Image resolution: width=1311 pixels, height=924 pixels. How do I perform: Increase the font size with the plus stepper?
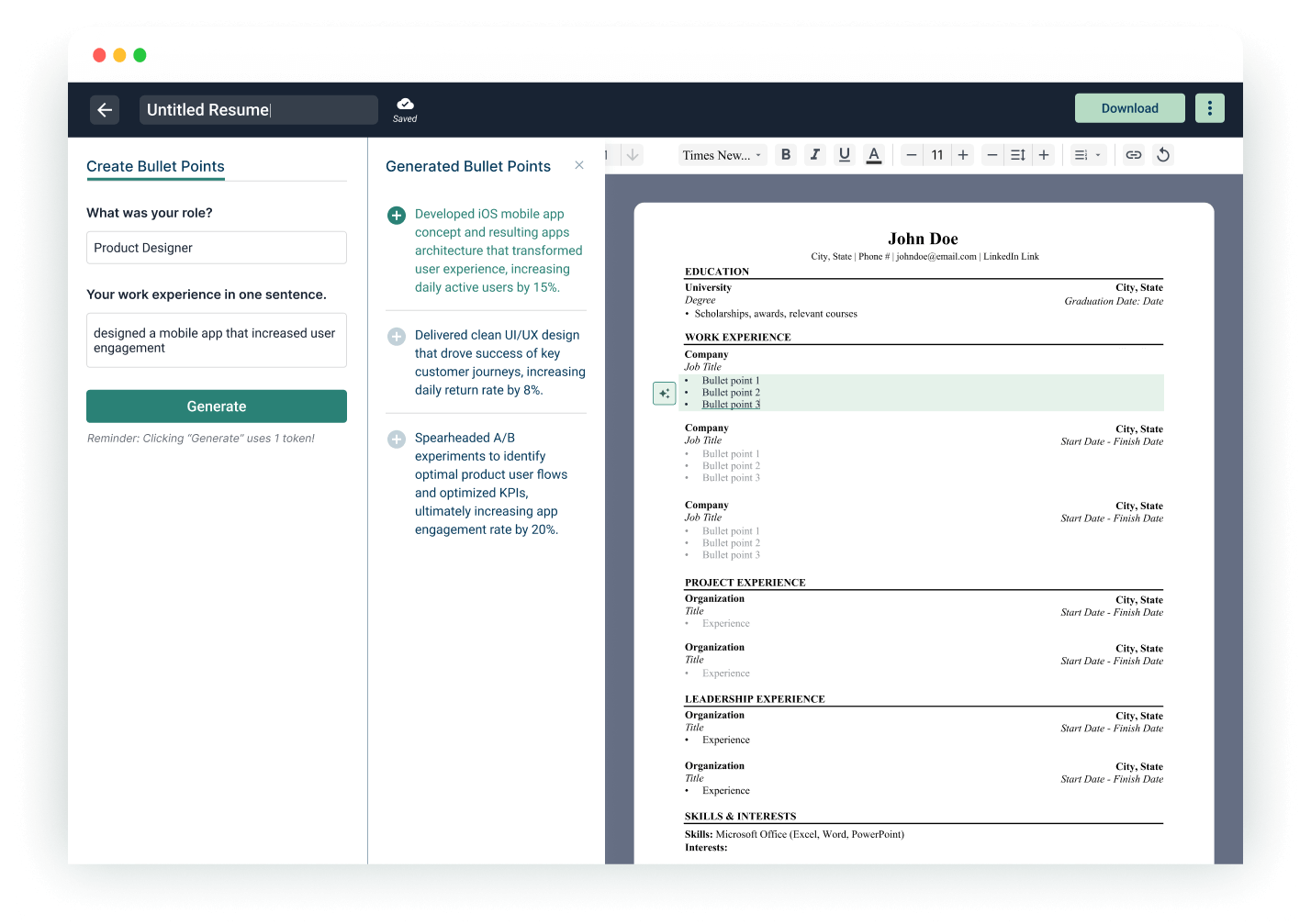click(x=962, y=154)
